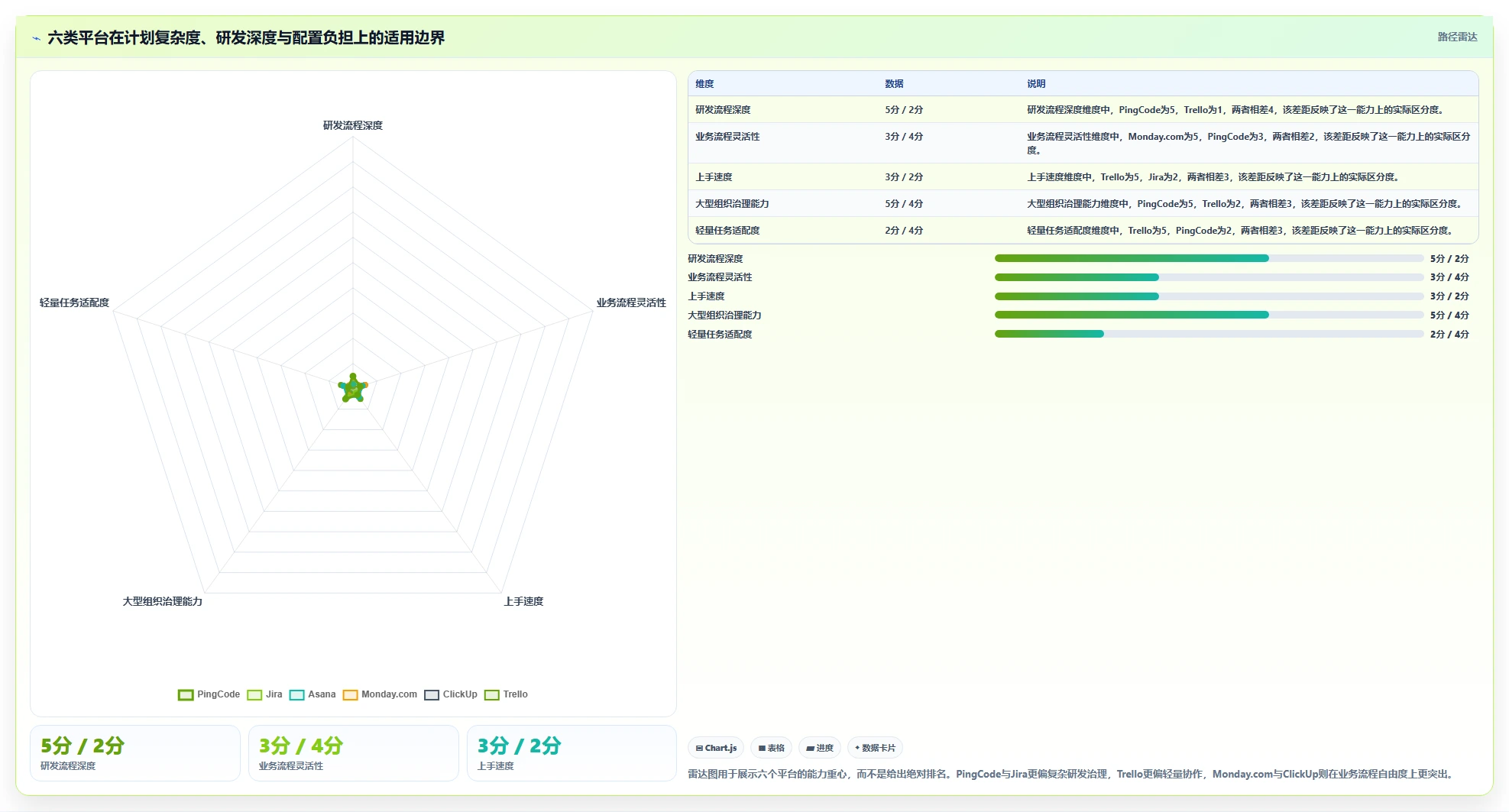Click the 5分 / 4分 value in table's 大型组织治理能力 row

coord(904,204)
